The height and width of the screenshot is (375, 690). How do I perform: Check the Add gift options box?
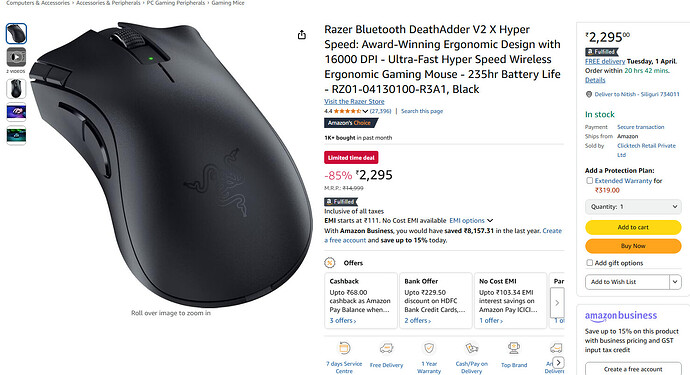tap(589, 263)
